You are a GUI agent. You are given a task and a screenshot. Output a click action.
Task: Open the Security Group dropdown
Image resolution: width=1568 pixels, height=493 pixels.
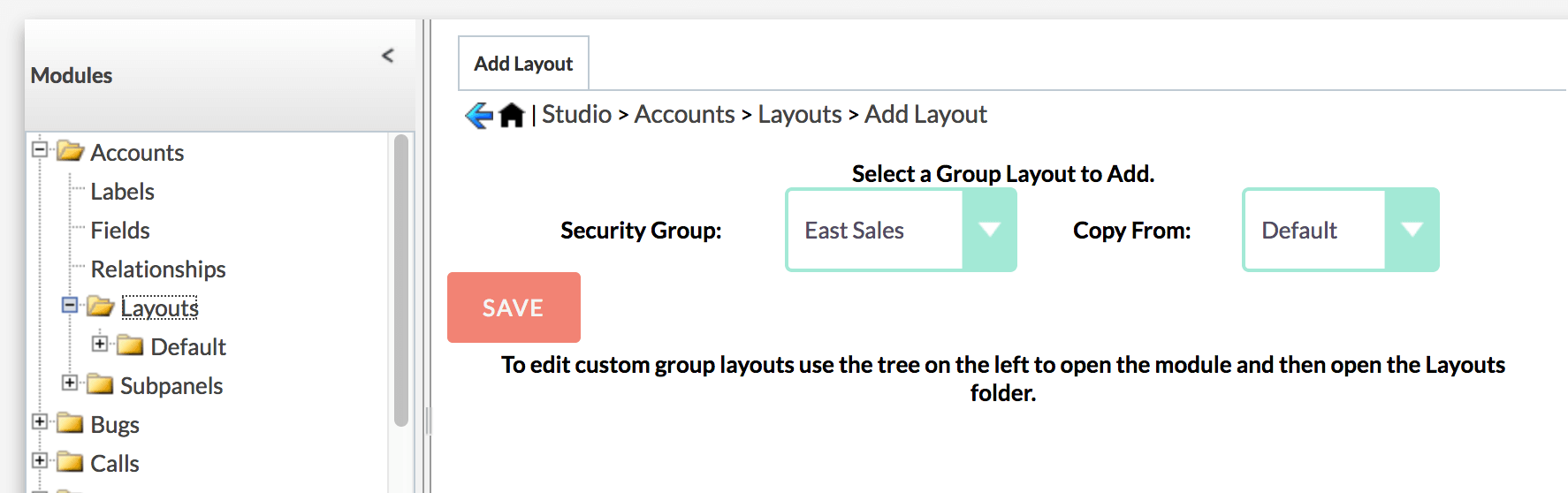[901, 230]
